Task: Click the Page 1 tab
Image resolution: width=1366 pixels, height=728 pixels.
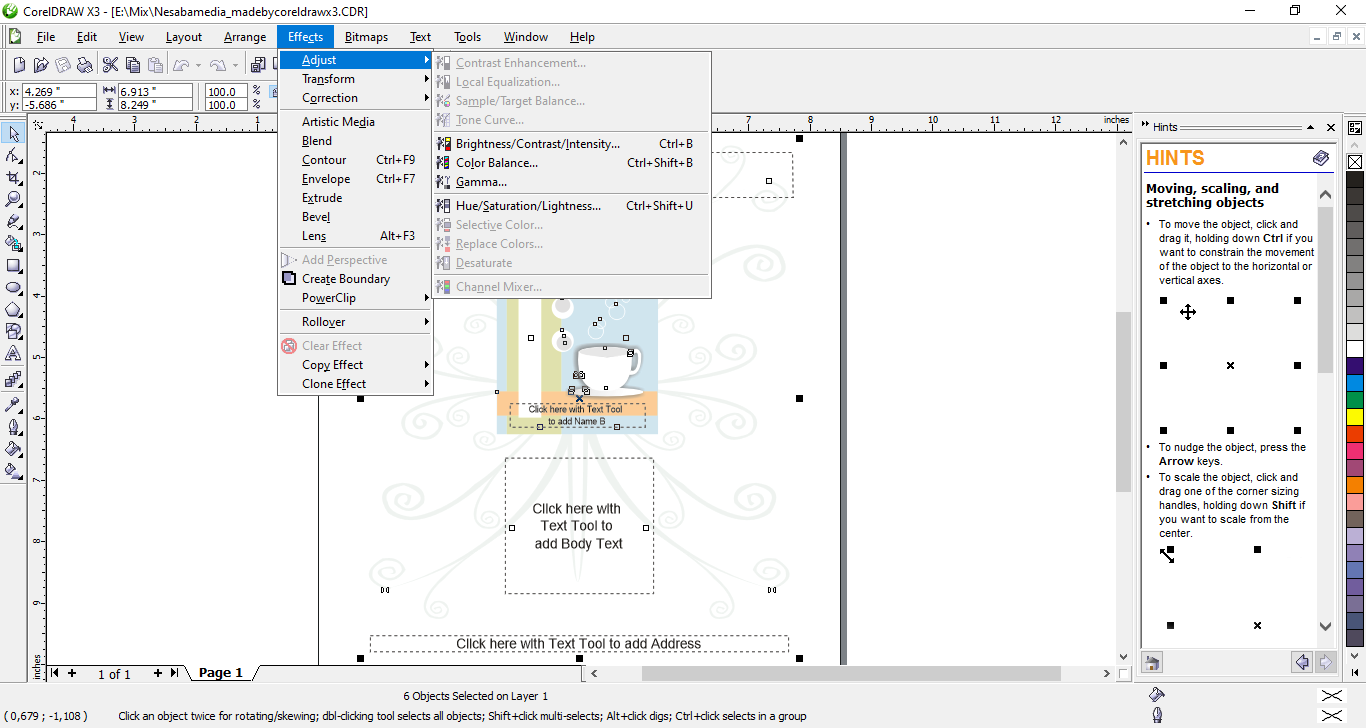Action: coord(221,673)
